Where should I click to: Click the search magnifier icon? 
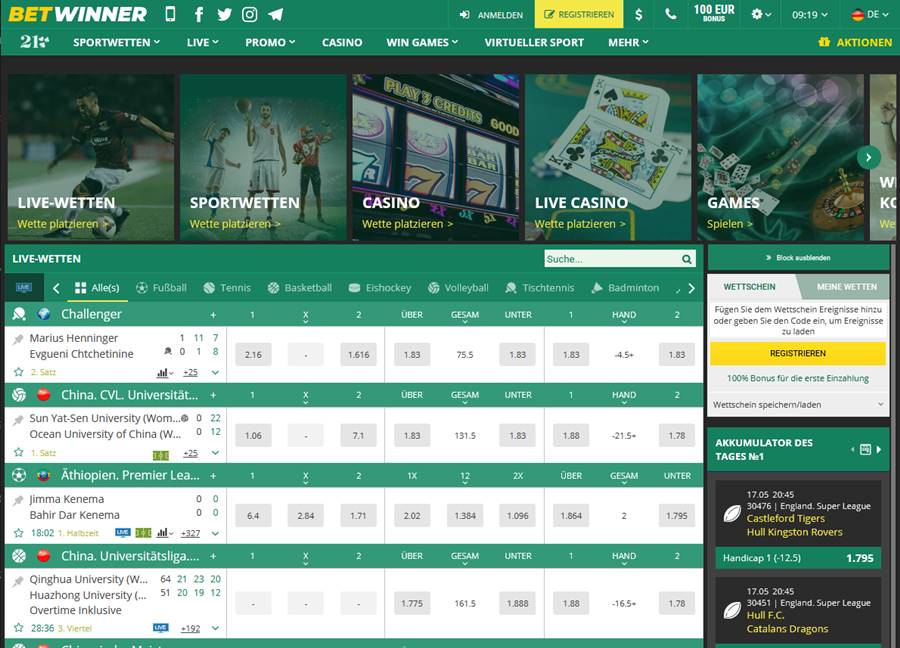[x=687, y=259]
